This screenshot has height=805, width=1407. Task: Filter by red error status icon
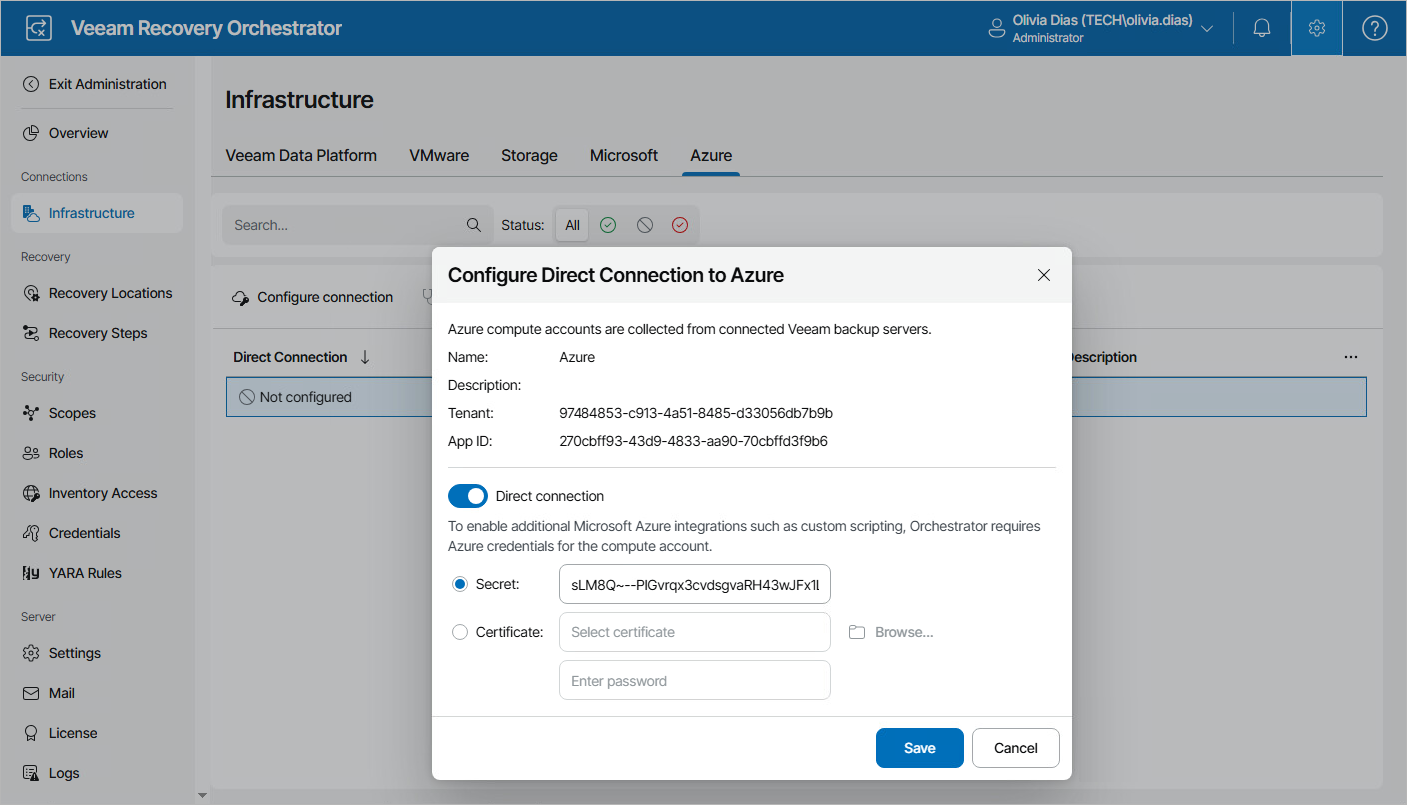680,225
